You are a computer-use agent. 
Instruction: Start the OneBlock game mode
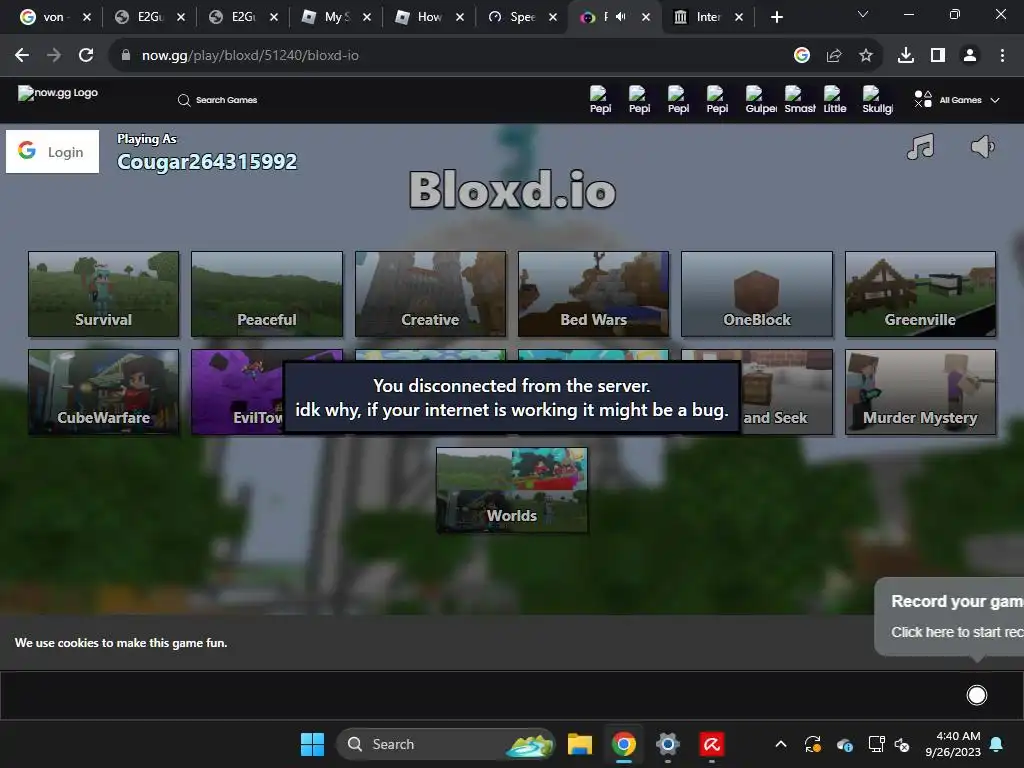pyautogui.click(x=757, y=294)
